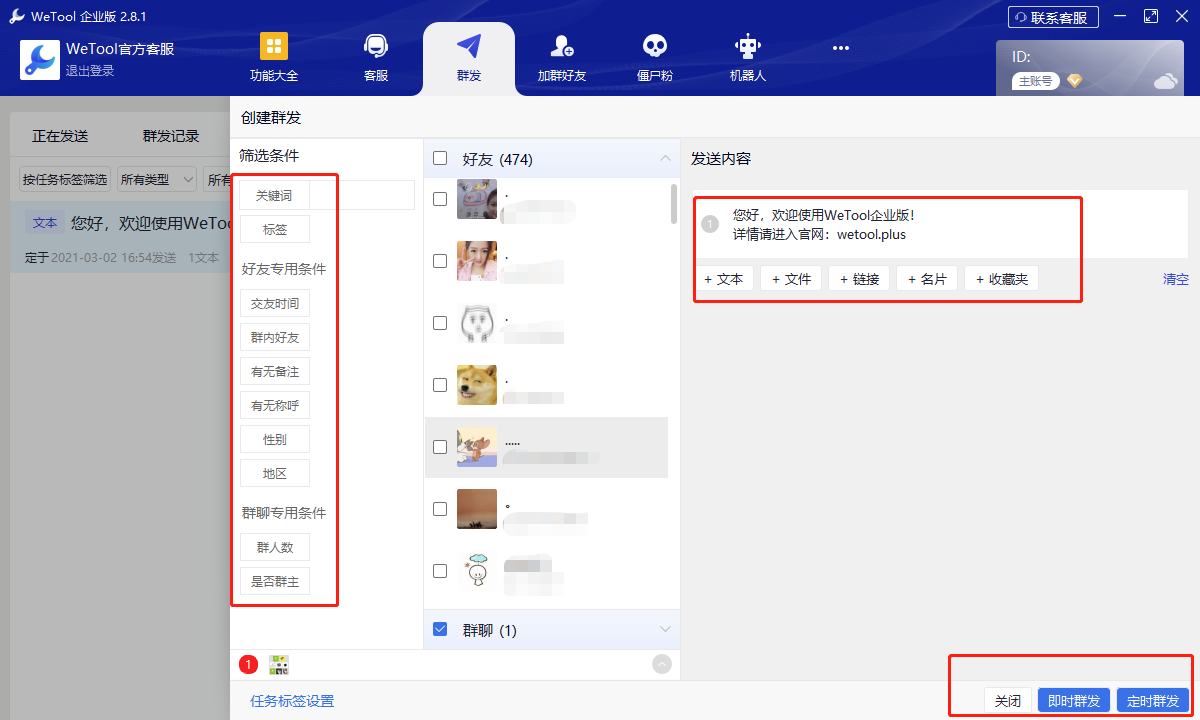Image resolution: width=1200 pixels, height=720 pixels.
Task: Select the 群人数 filter
Action: [274, 547]
